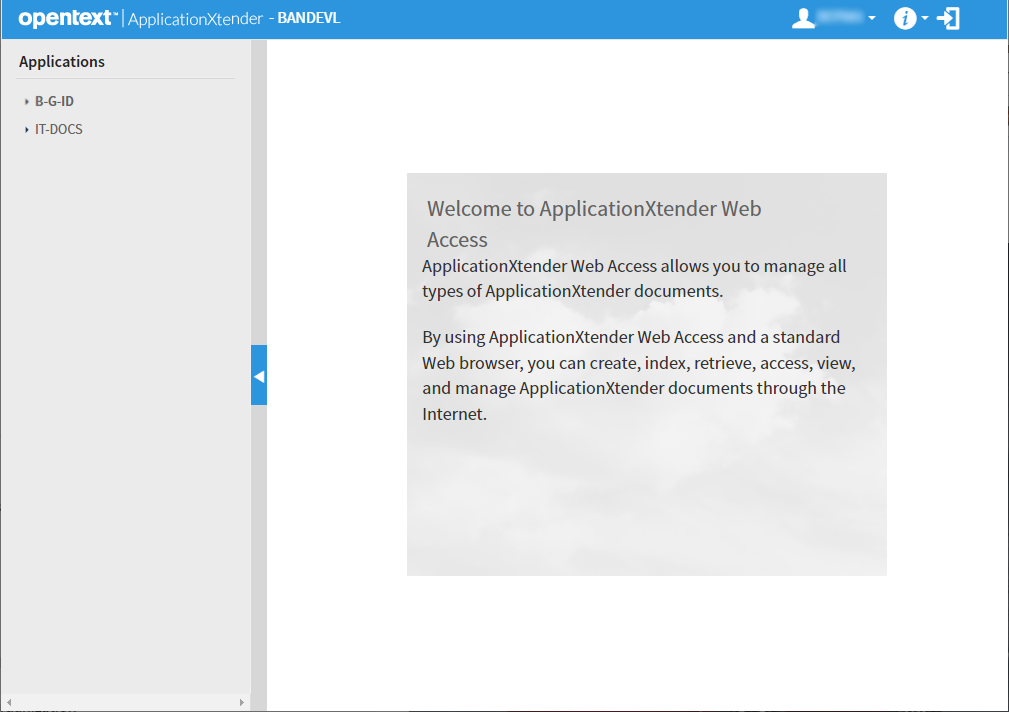
Task: Click the sidebar horizontal scrollbar track
Action: (125, 703)
